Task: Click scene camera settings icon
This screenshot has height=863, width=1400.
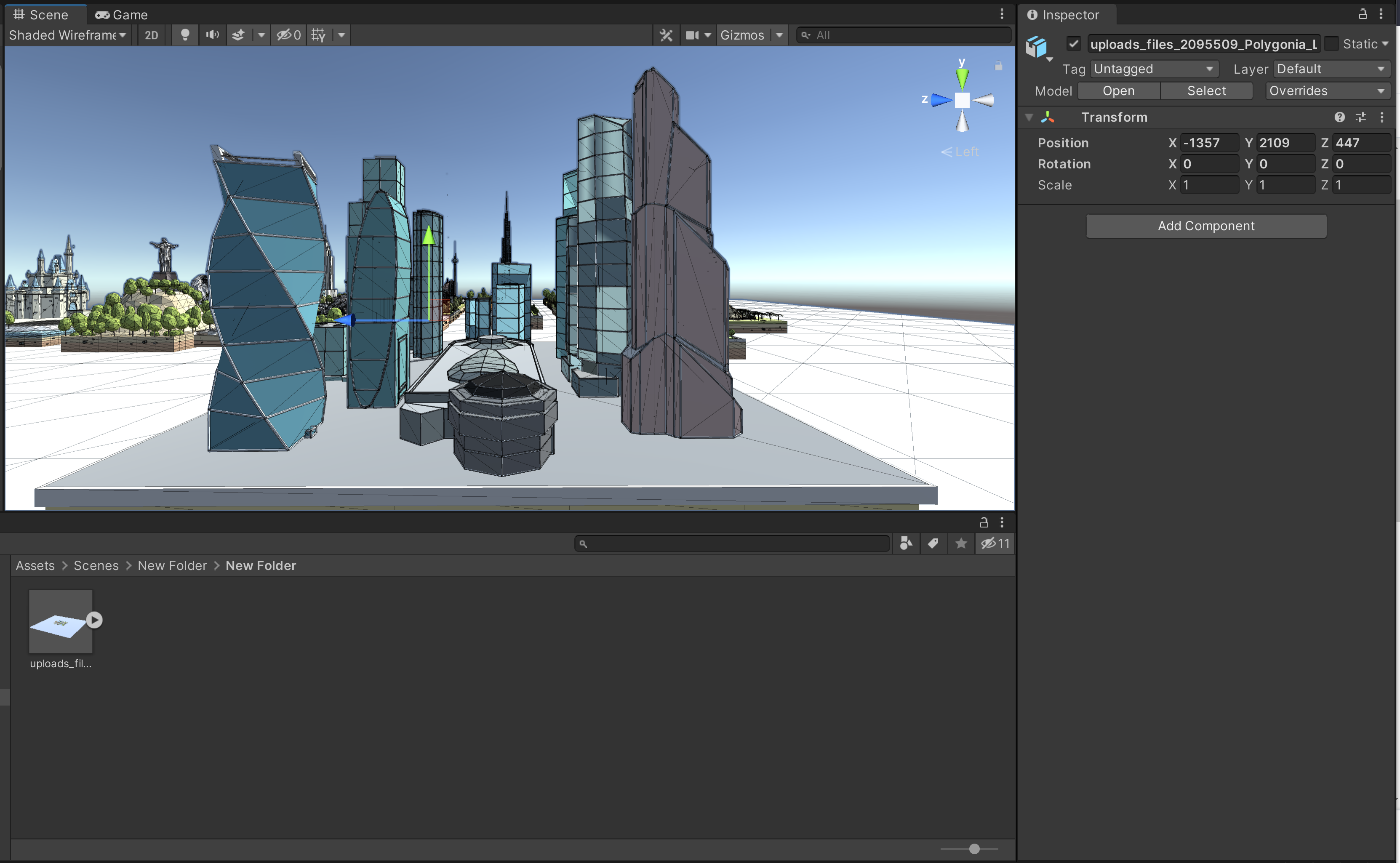Action: [x=692, y=35]
